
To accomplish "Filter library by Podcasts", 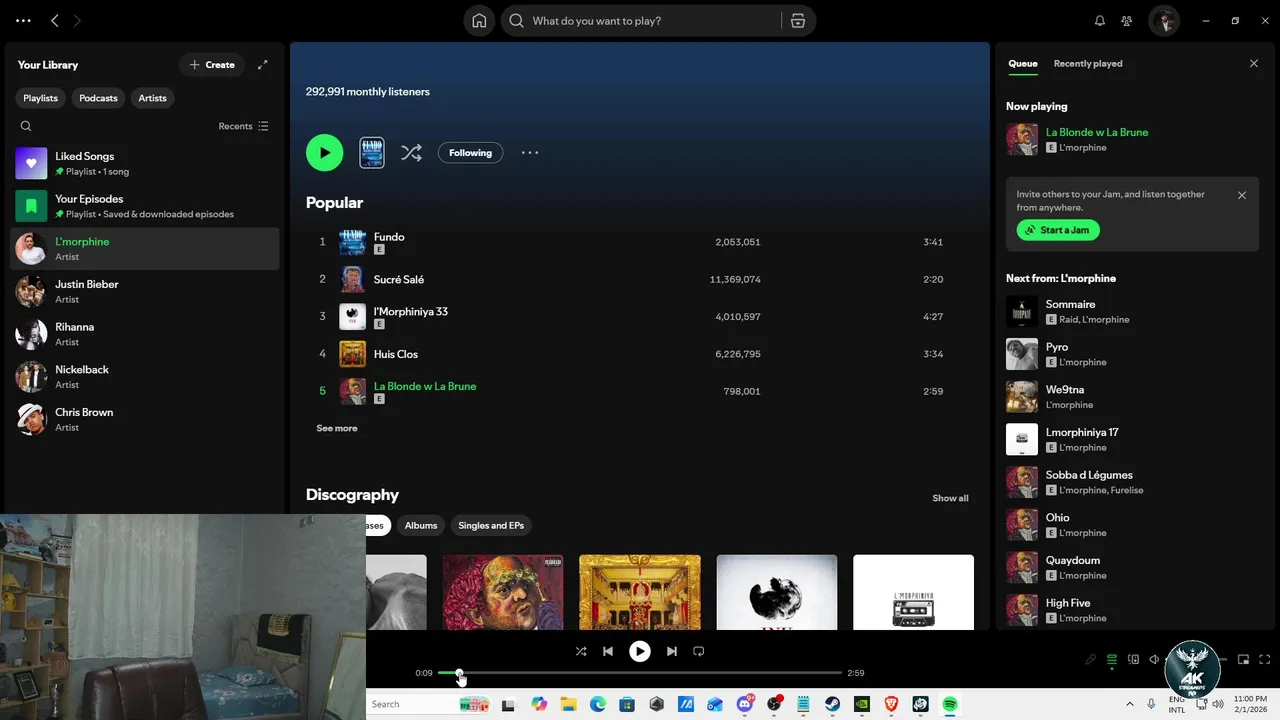I will pyautogui.click(x=98, y=98).
